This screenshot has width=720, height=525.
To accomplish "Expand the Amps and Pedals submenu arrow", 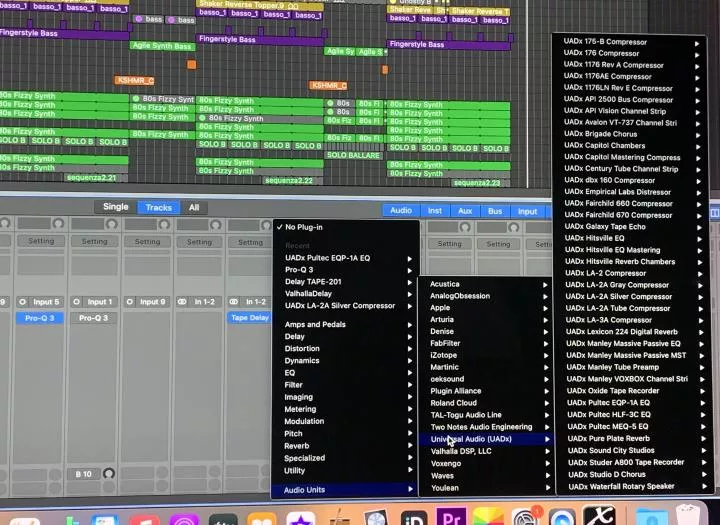I will (410, 325).
